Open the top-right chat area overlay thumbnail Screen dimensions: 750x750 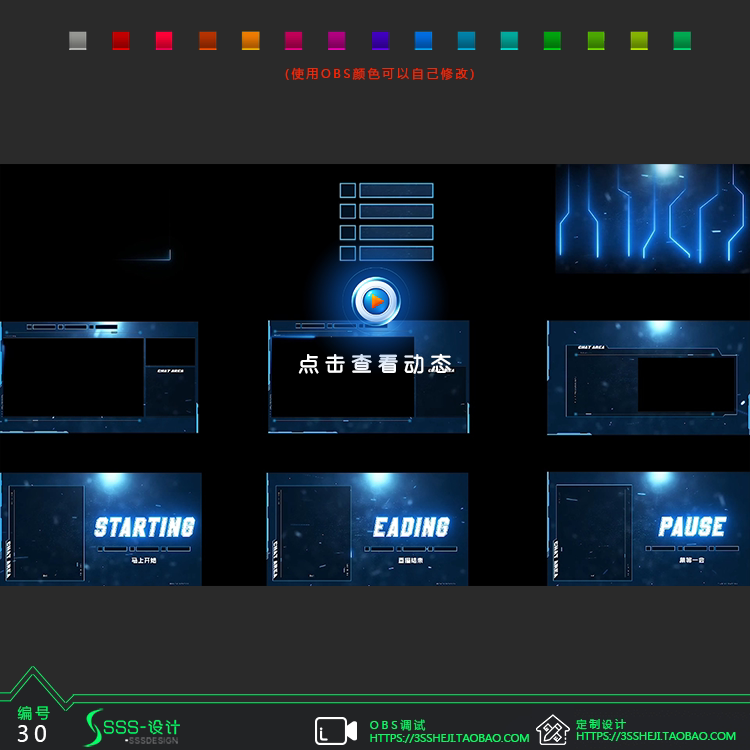tap(649, 377)
